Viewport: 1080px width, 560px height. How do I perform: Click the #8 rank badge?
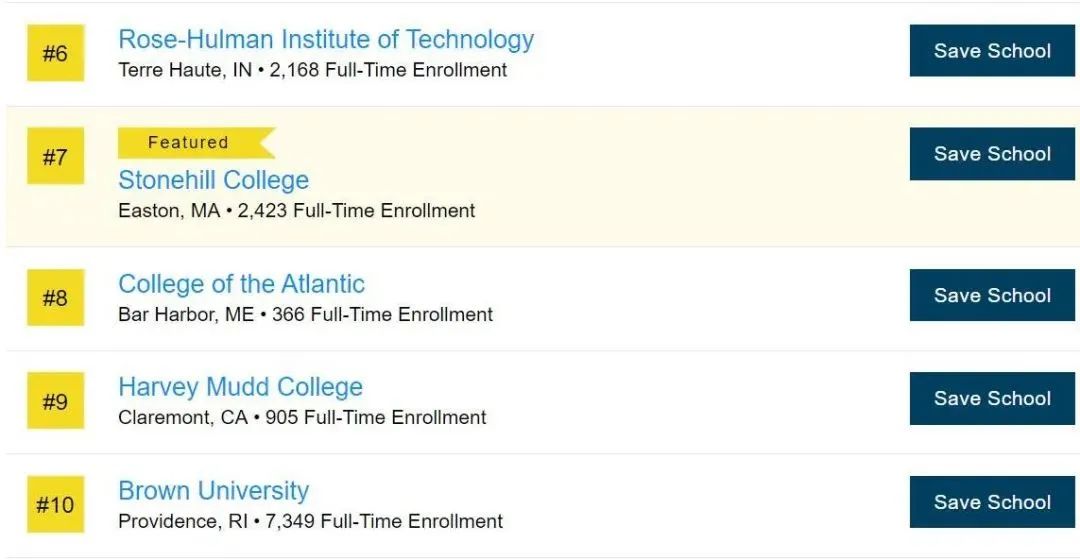pyautogui.click(x=56, y=298)
